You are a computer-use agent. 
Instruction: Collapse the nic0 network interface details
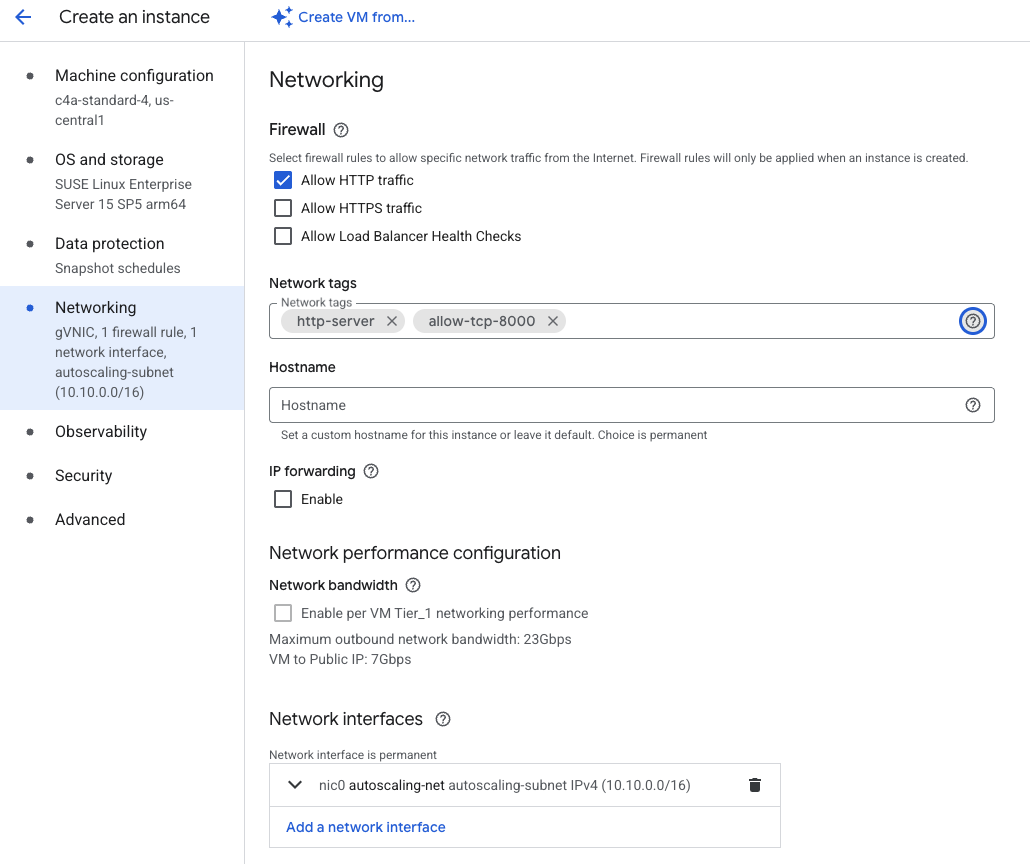pyautogui.click(x=294, y=785)
